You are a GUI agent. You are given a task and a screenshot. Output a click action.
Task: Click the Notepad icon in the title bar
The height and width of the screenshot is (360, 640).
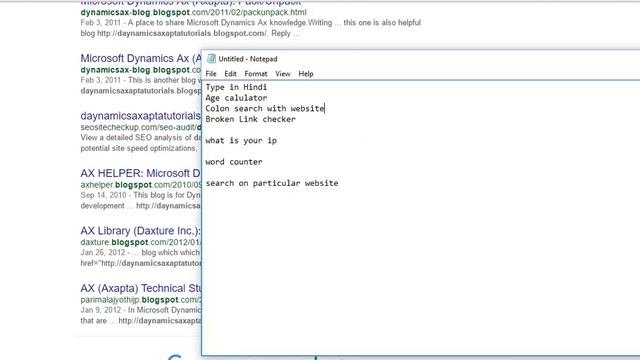(211, 59)
